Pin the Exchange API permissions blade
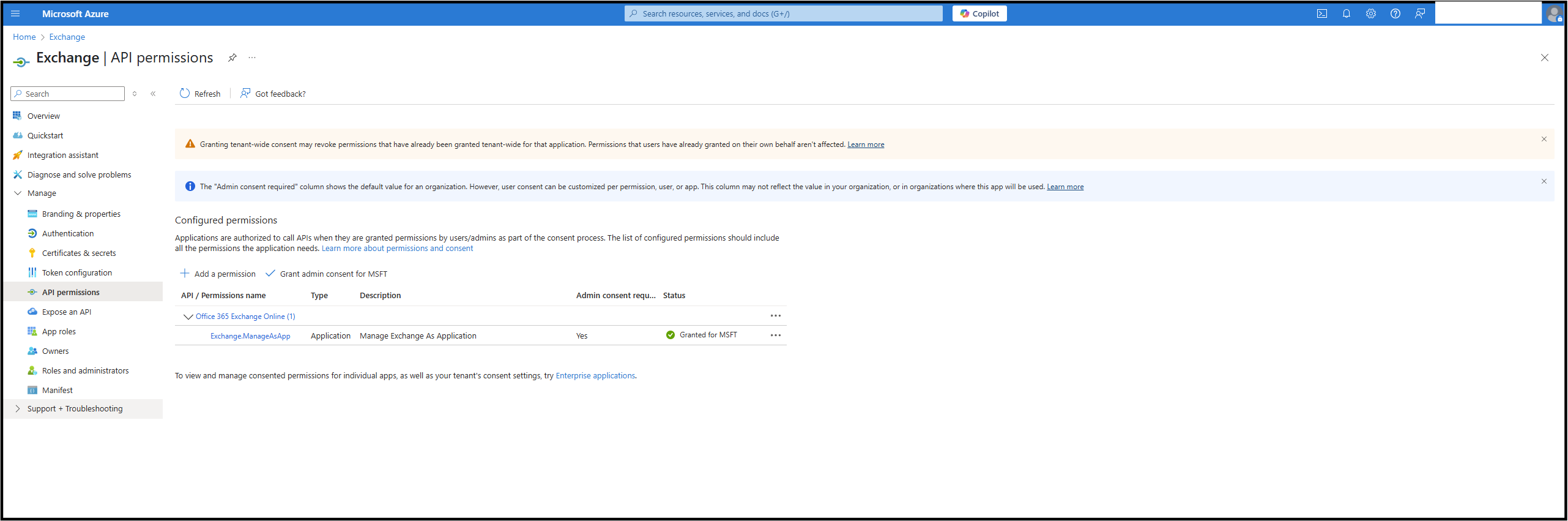Viewport: 1568px width, 521px height. click(x=232, y=58)
